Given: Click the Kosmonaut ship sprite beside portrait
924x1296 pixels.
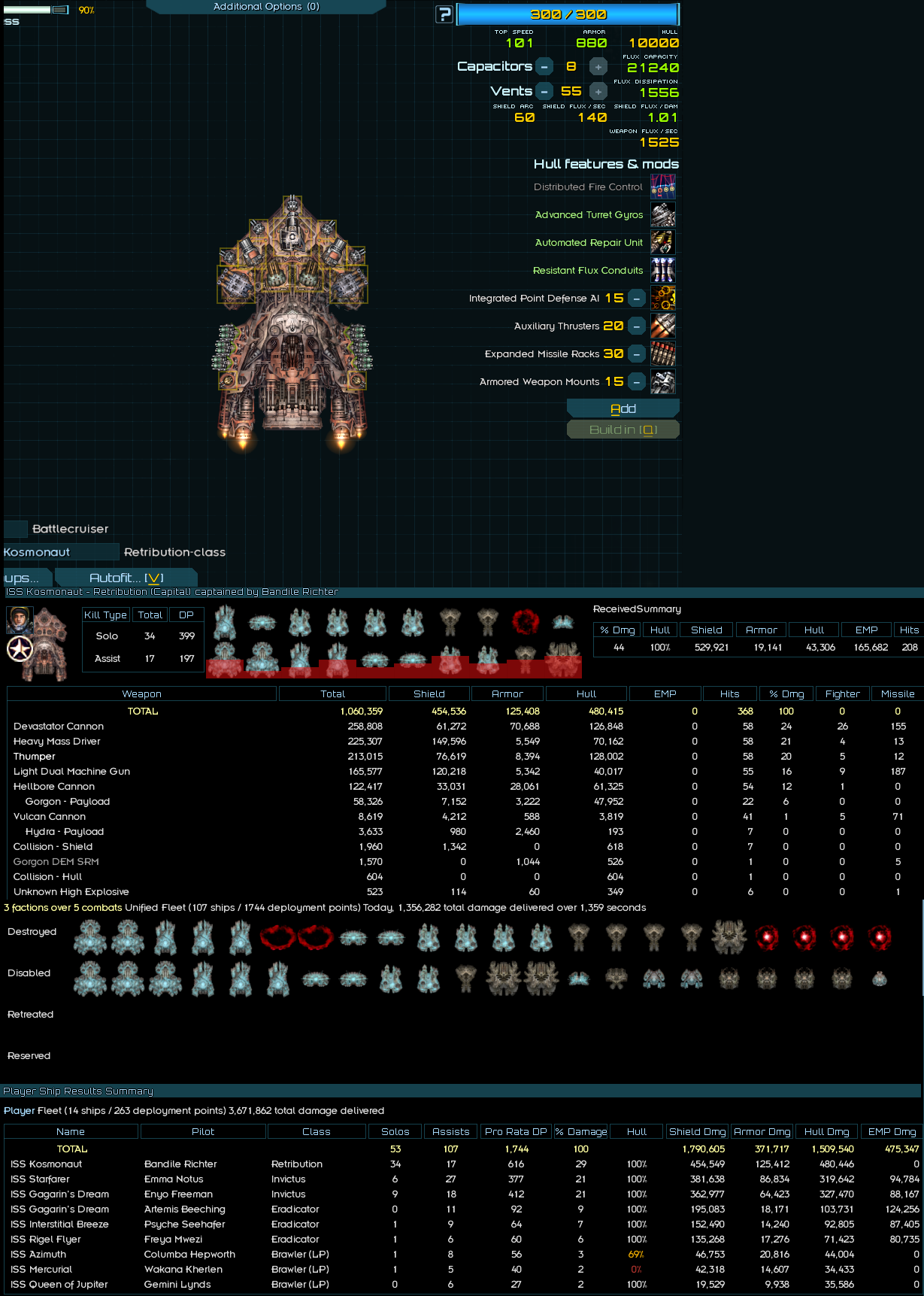Looking at the screenshot, I should pos(51,644).
